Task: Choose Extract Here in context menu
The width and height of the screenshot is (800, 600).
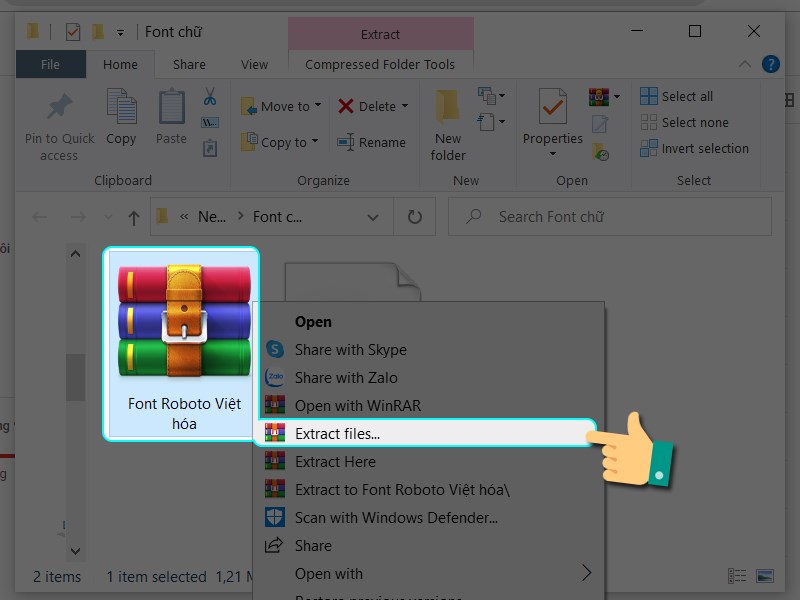Action: 429,462
